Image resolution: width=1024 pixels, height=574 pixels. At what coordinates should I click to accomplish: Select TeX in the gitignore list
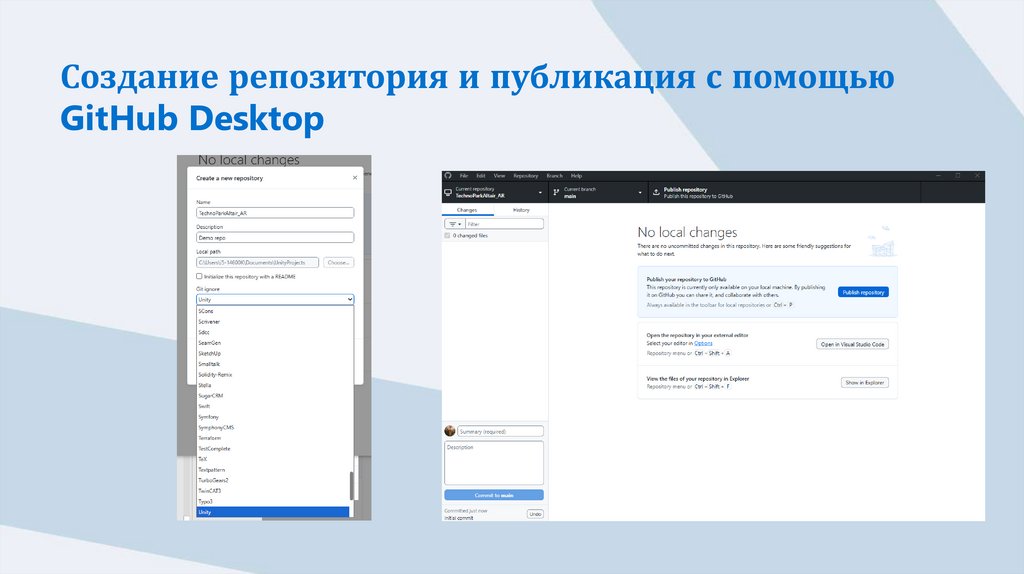273,459
